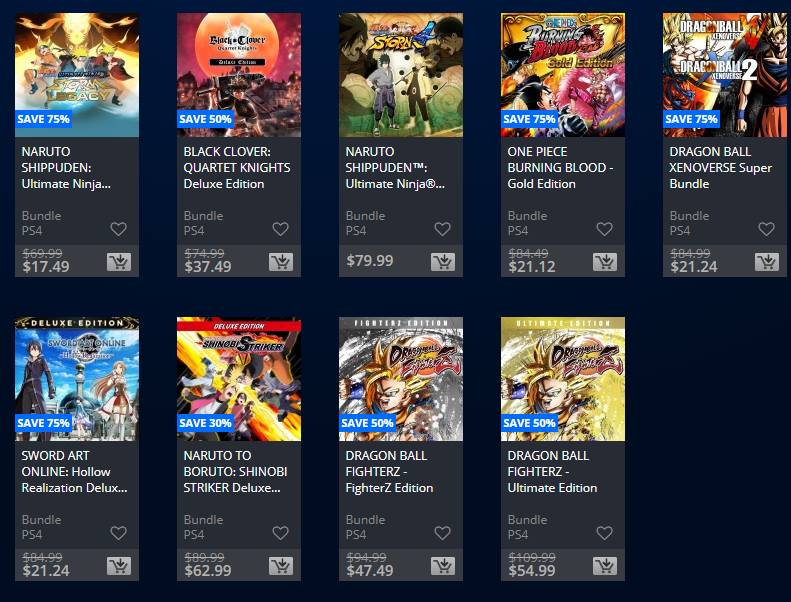The width and height of the screenshot is (791, 602).
Task: Open the Dragon Ball Xenoverse cover thumbnail
Action: pos(725,75)
